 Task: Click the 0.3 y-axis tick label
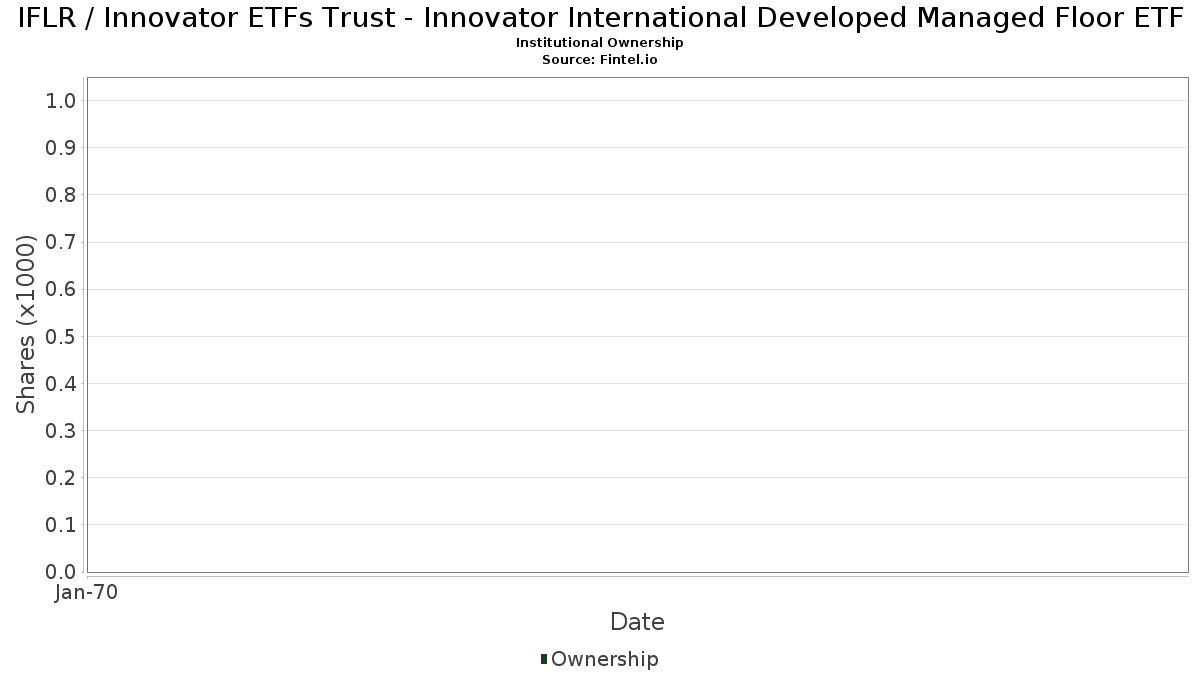point(61,431)
